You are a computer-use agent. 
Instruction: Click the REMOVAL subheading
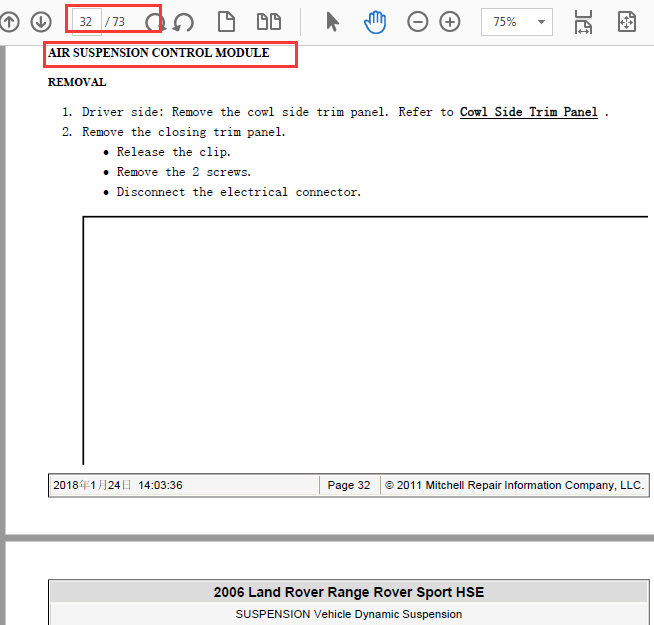(x=77, y=82)
